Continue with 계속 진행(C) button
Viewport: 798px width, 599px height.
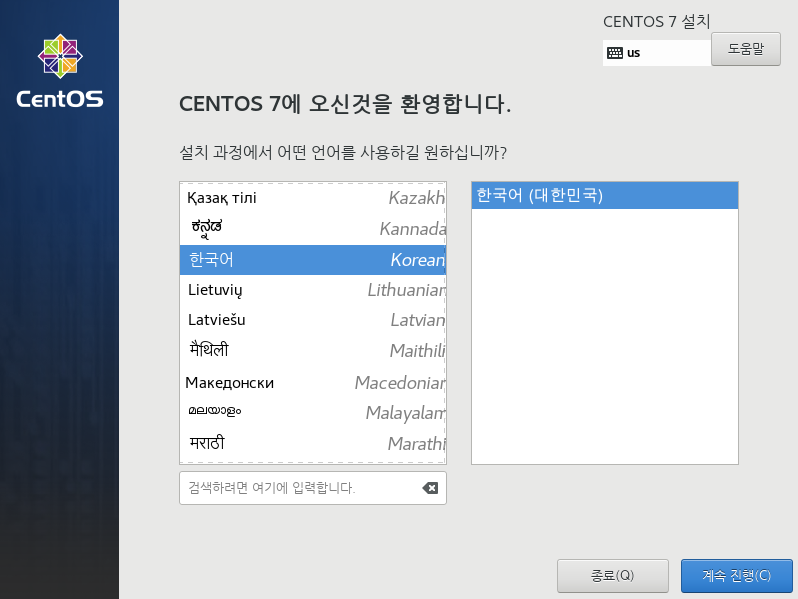coord(736,576)
